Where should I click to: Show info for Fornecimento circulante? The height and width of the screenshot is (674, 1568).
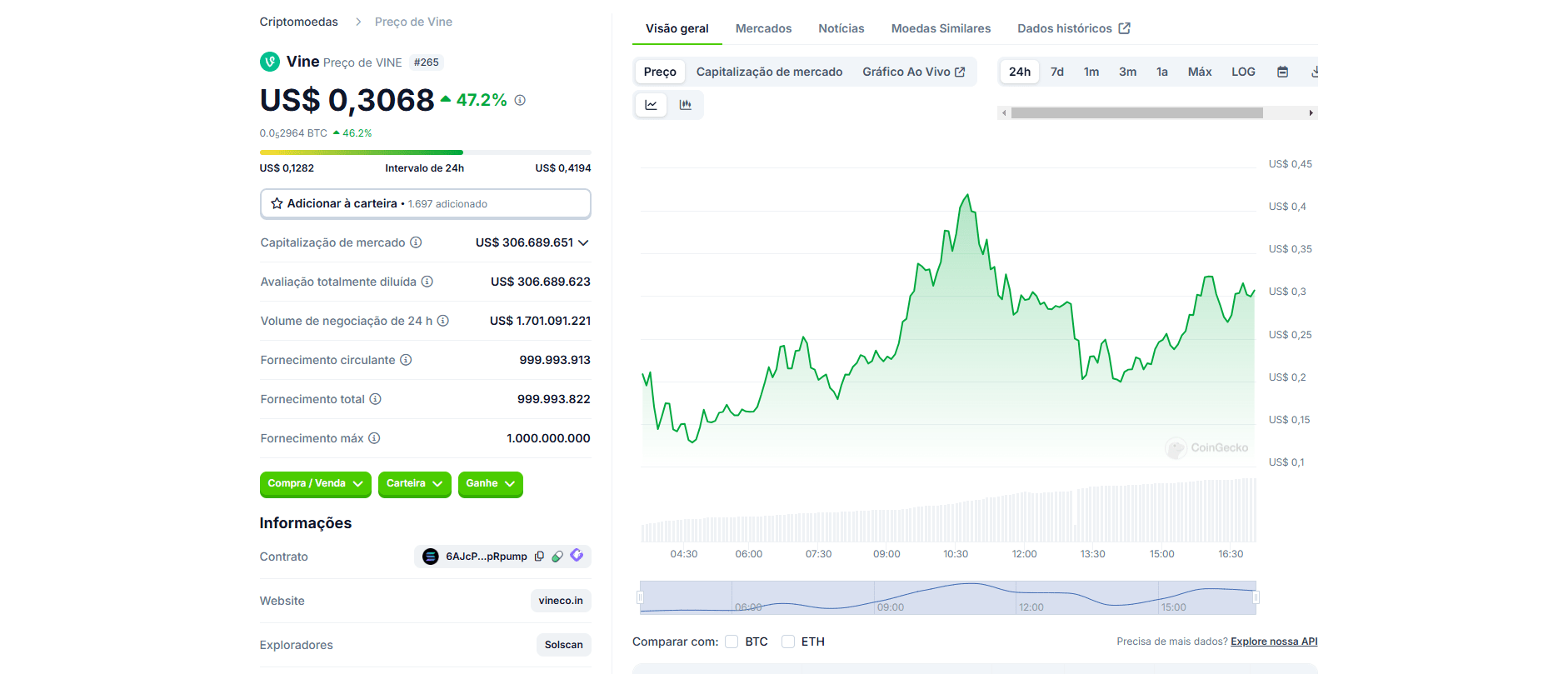click(x=406, y=360)
